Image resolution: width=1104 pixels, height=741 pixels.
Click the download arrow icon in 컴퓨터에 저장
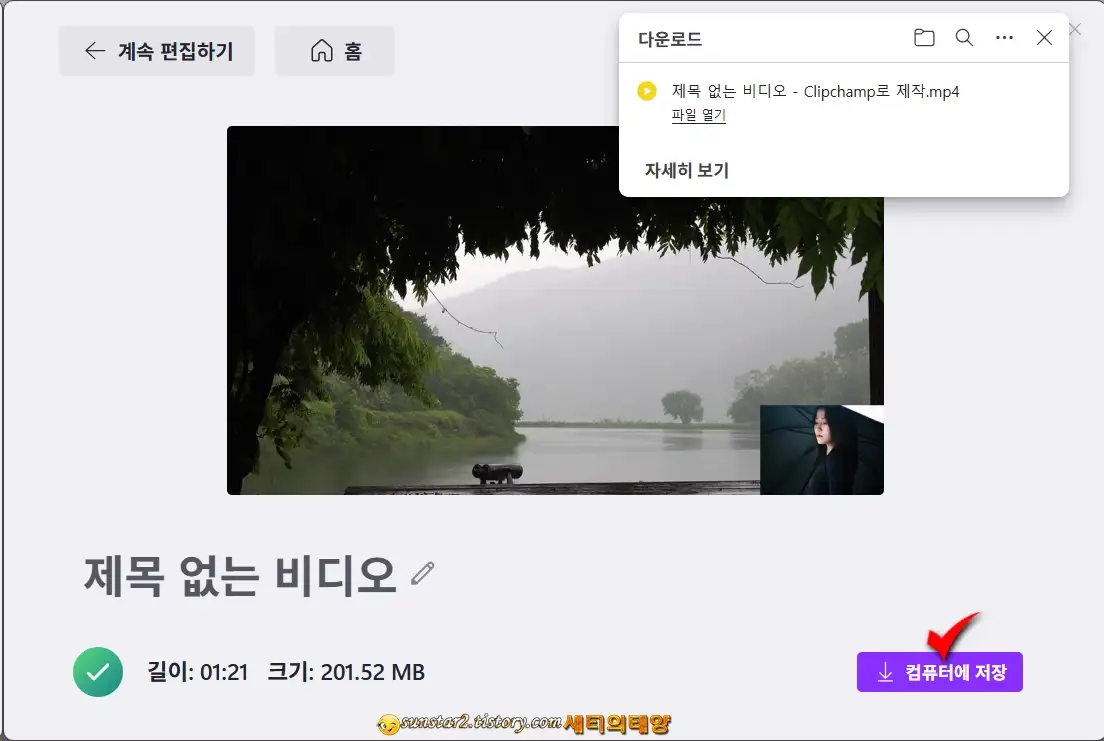[884, 672]
